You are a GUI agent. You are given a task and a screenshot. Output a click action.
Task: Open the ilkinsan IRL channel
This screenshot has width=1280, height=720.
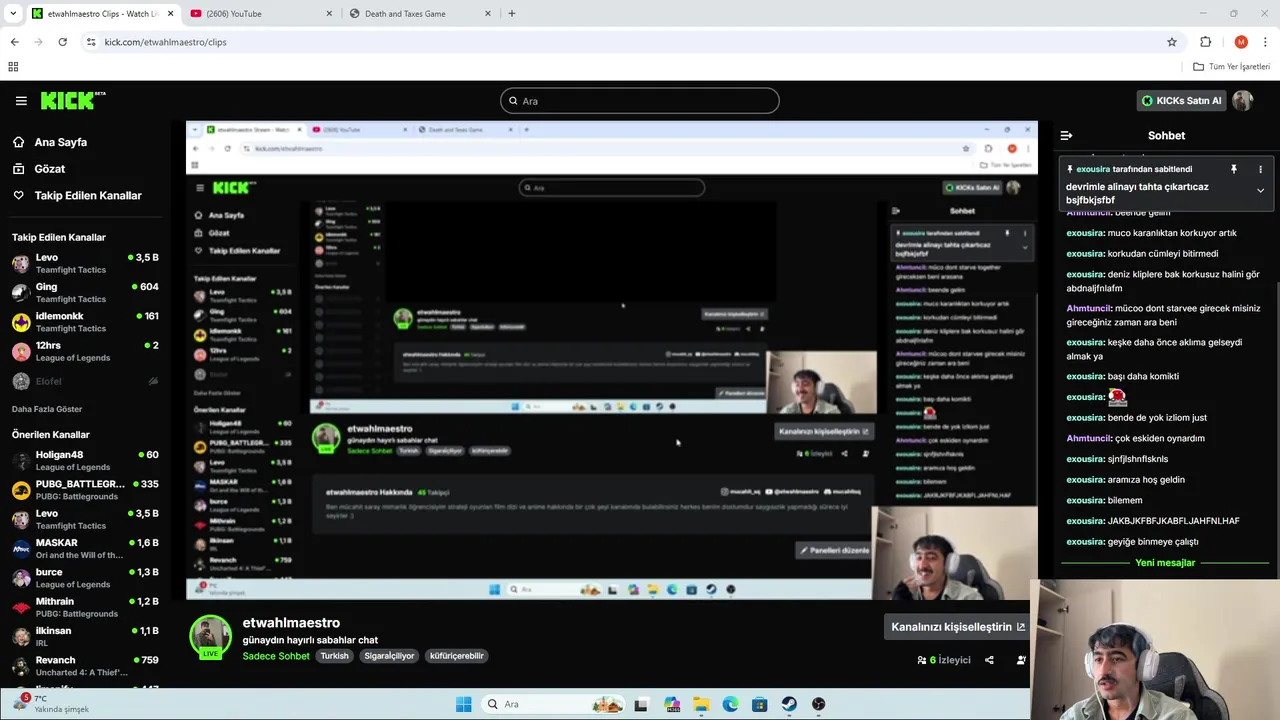coord(85,637)
